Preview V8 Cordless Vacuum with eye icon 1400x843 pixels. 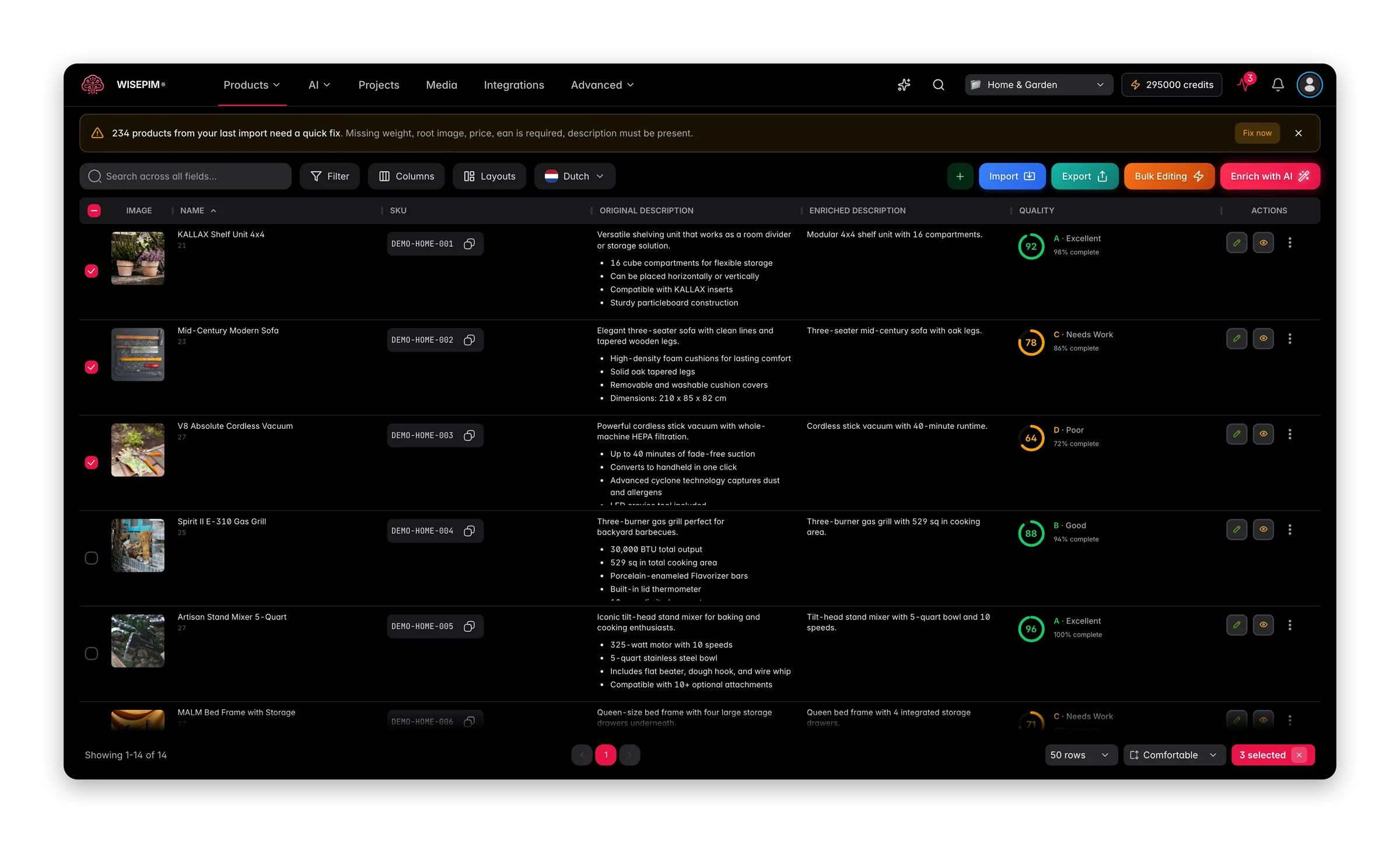(x=1263, y=434)
